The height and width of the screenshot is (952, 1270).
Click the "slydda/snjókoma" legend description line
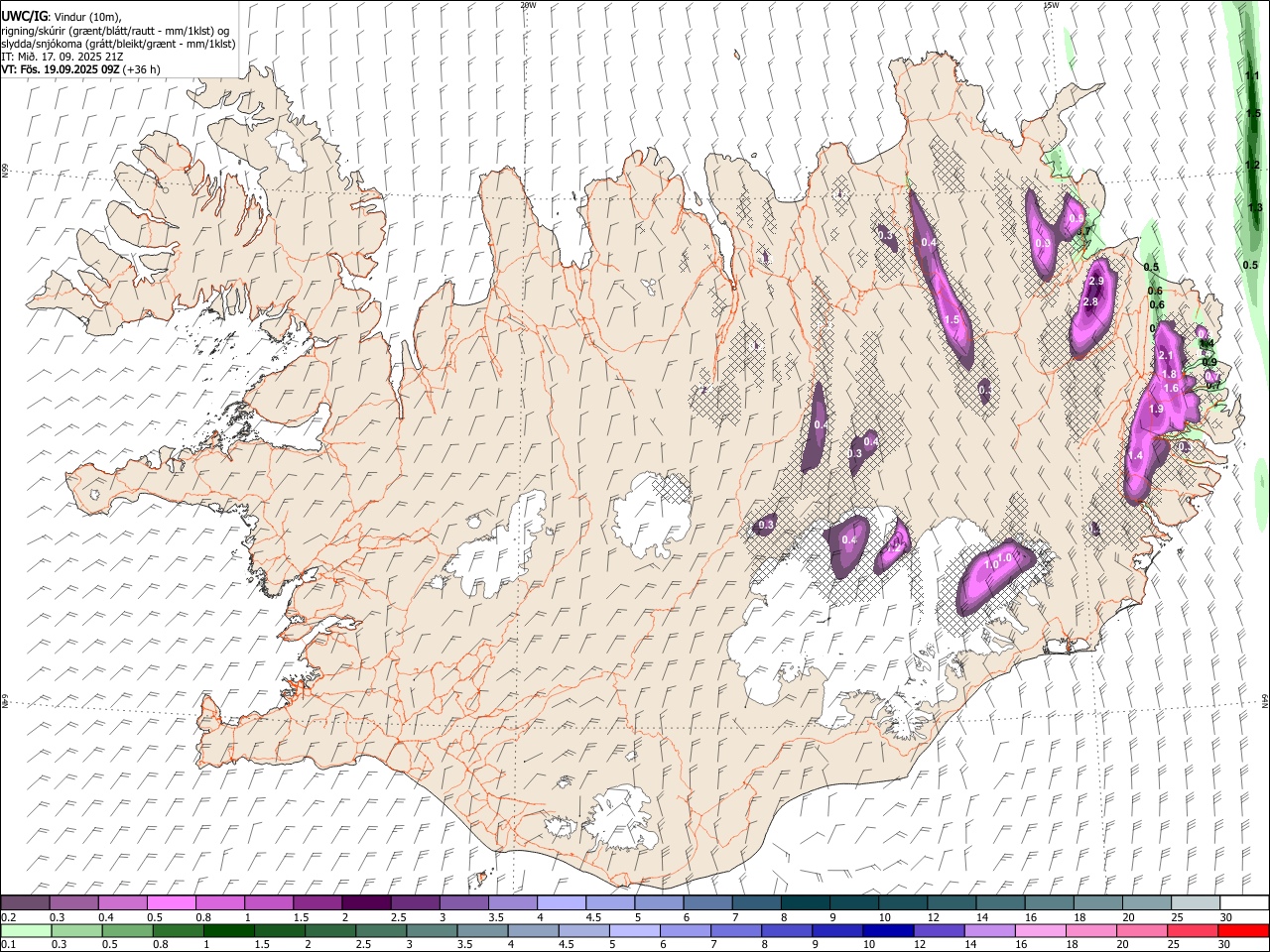click(x=118, y=44)
